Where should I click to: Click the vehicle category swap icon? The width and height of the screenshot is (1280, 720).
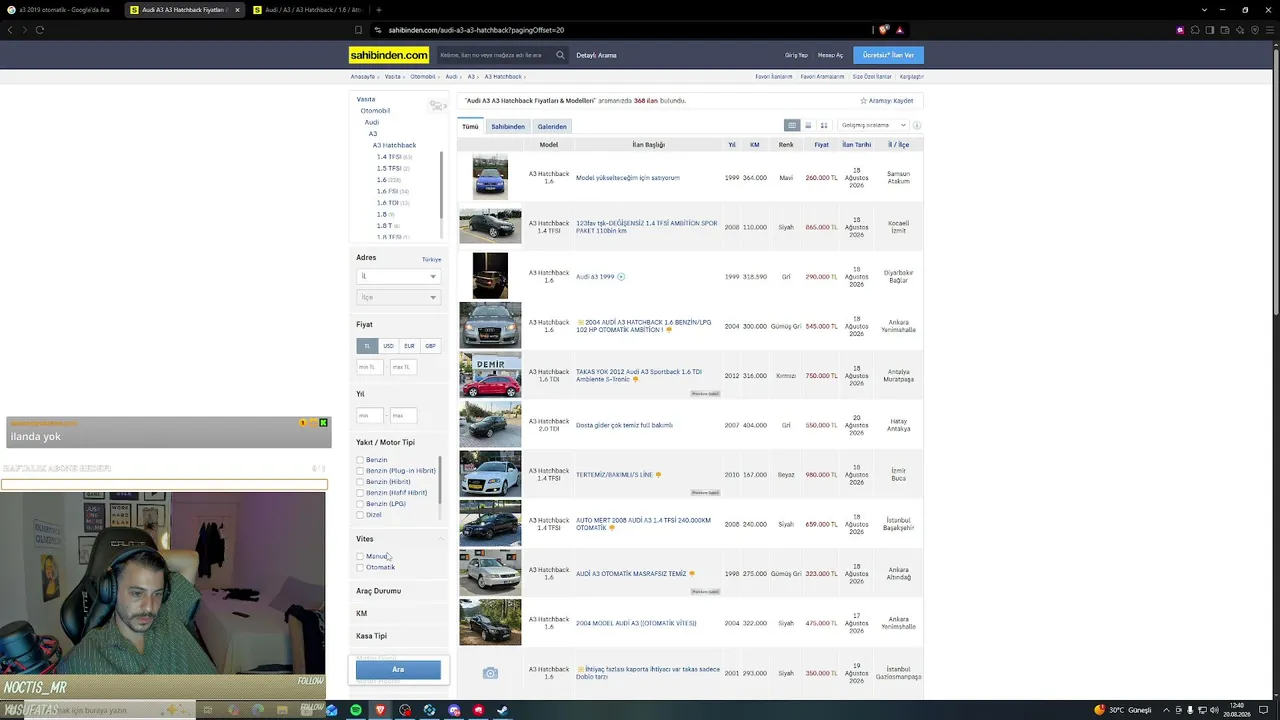[437, 105]
